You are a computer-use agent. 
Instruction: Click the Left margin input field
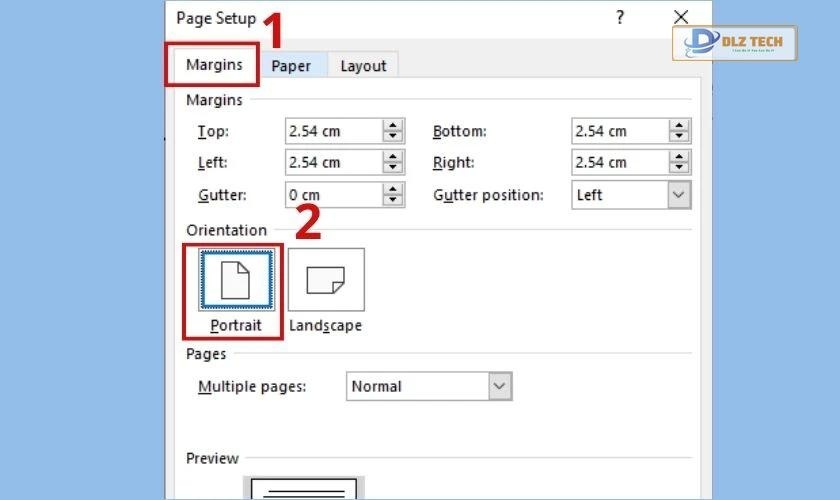tap(333, 162)
